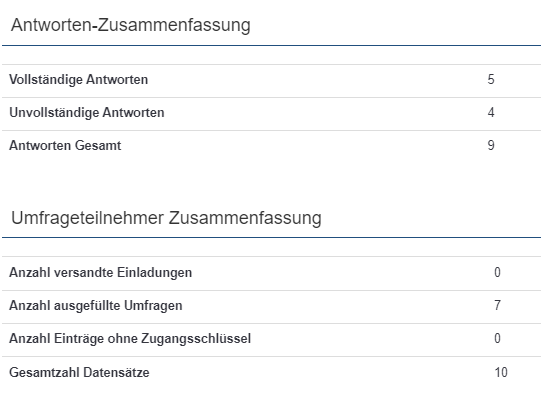Click the Unvollständige Antworten row label
Screen dimensions: 548x400
pyautogui.click(x=87, y=113)
